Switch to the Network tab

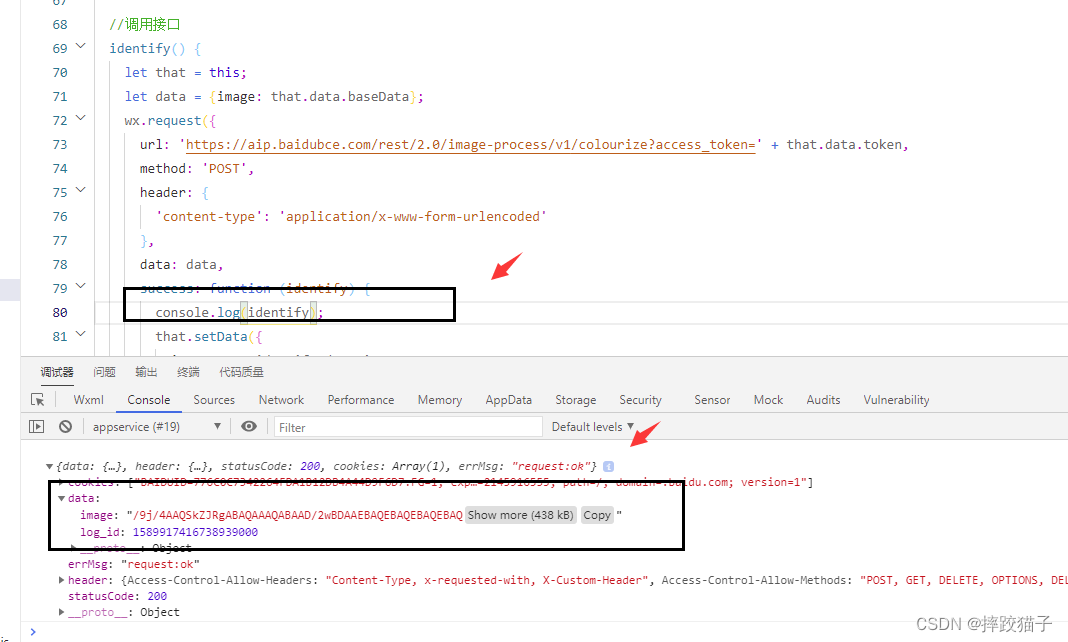[x=281, y=400]
